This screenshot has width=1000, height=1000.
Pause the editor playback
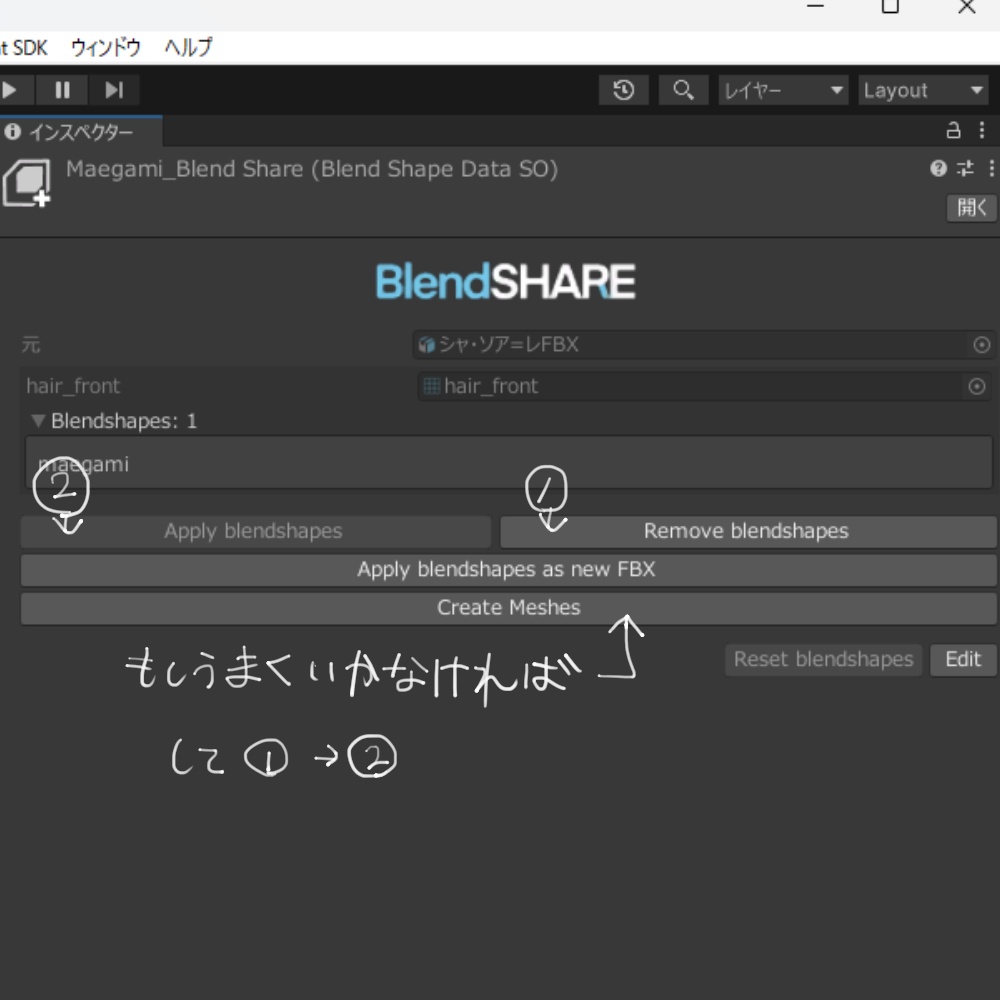61,90
